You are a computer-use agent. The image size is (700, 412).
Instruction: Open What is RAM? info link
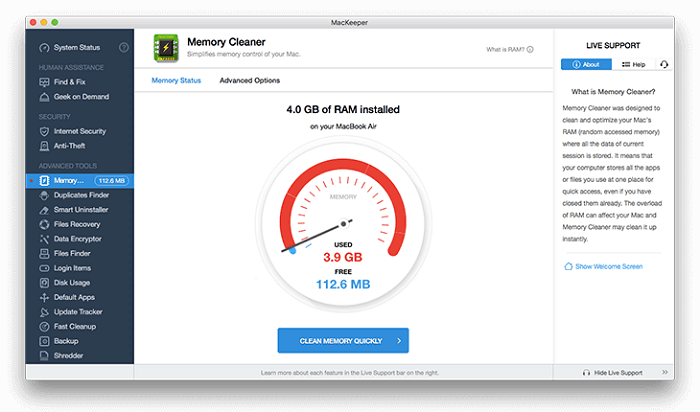[x=509, y=50]
